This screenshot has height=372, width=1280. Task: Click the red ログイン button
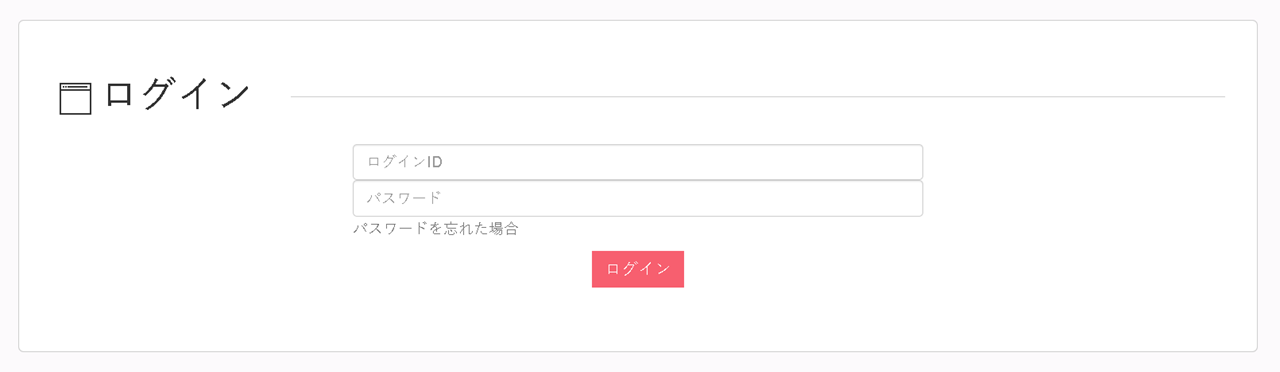pyautogui.click(x=638, y=269)
